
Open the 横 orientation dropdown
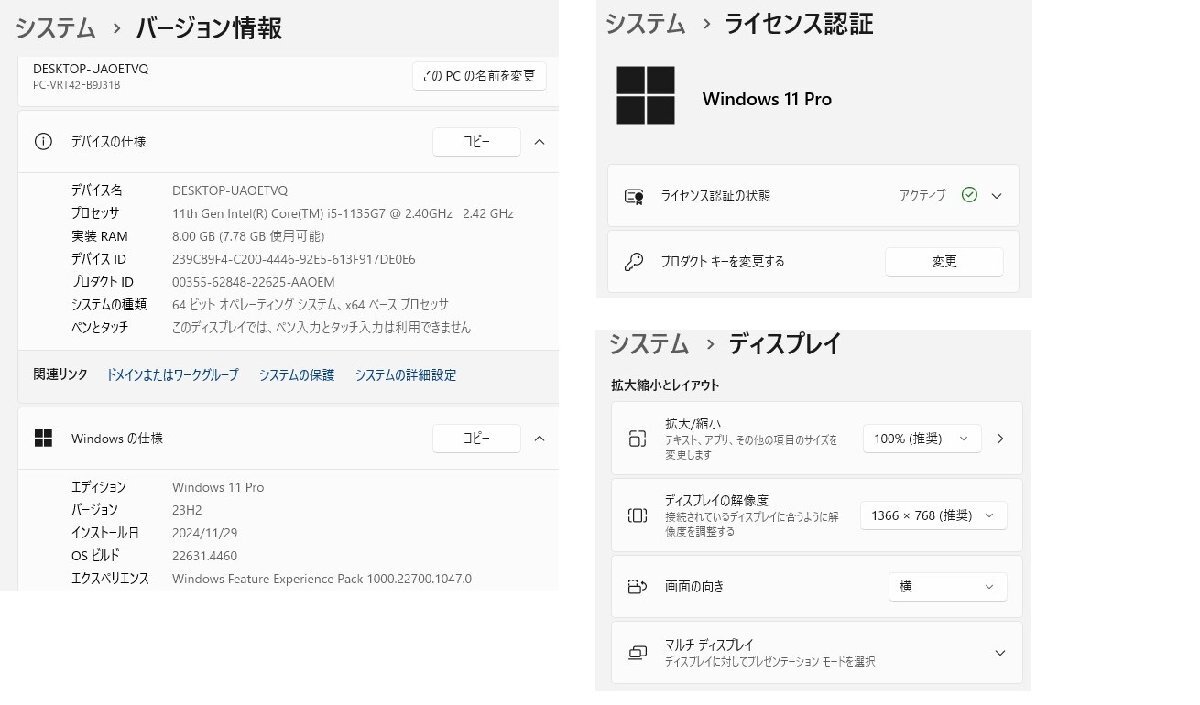click(946, 586)
